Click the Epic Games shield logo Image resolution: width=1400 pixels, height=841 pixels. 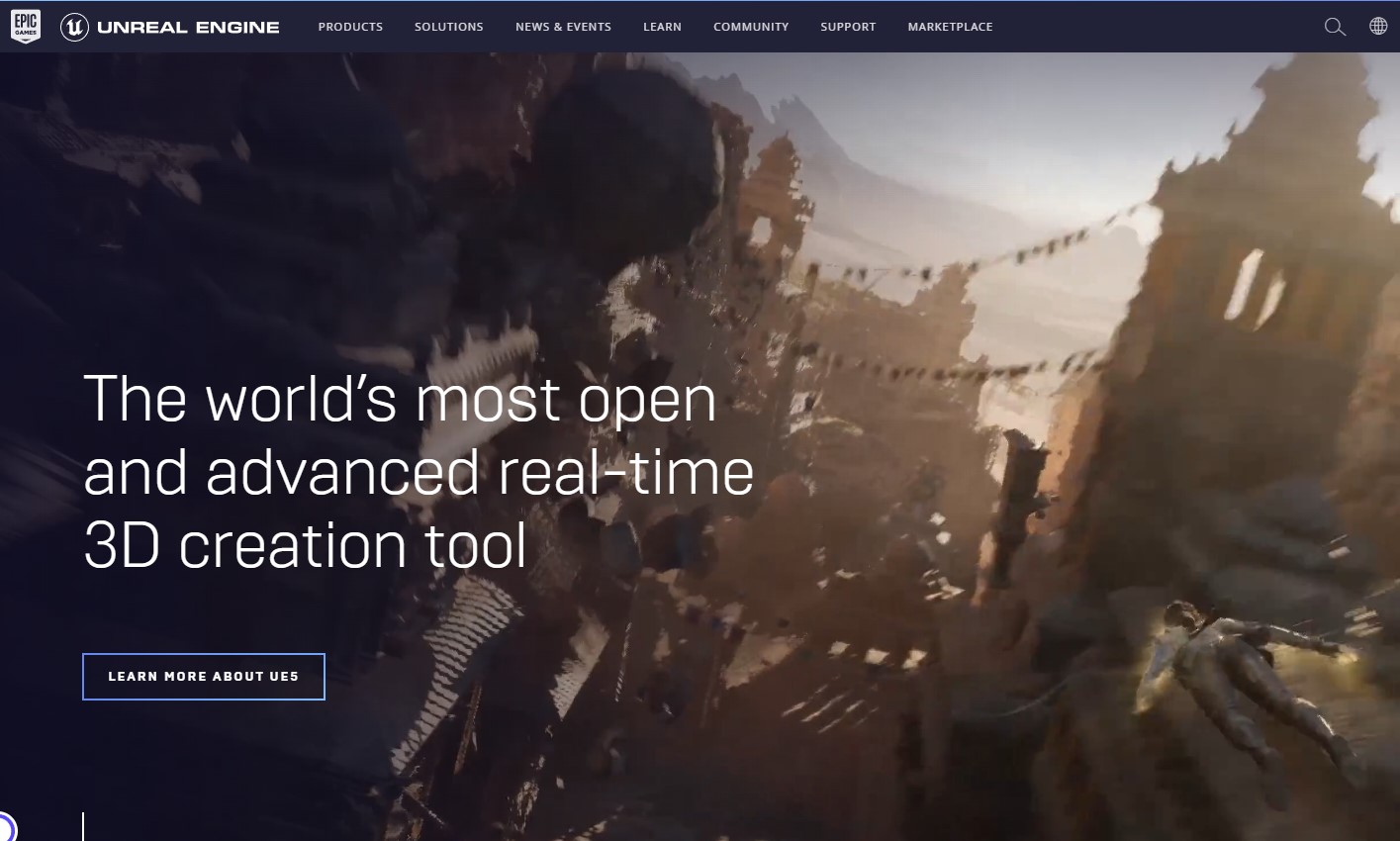[x=26, y=27]
